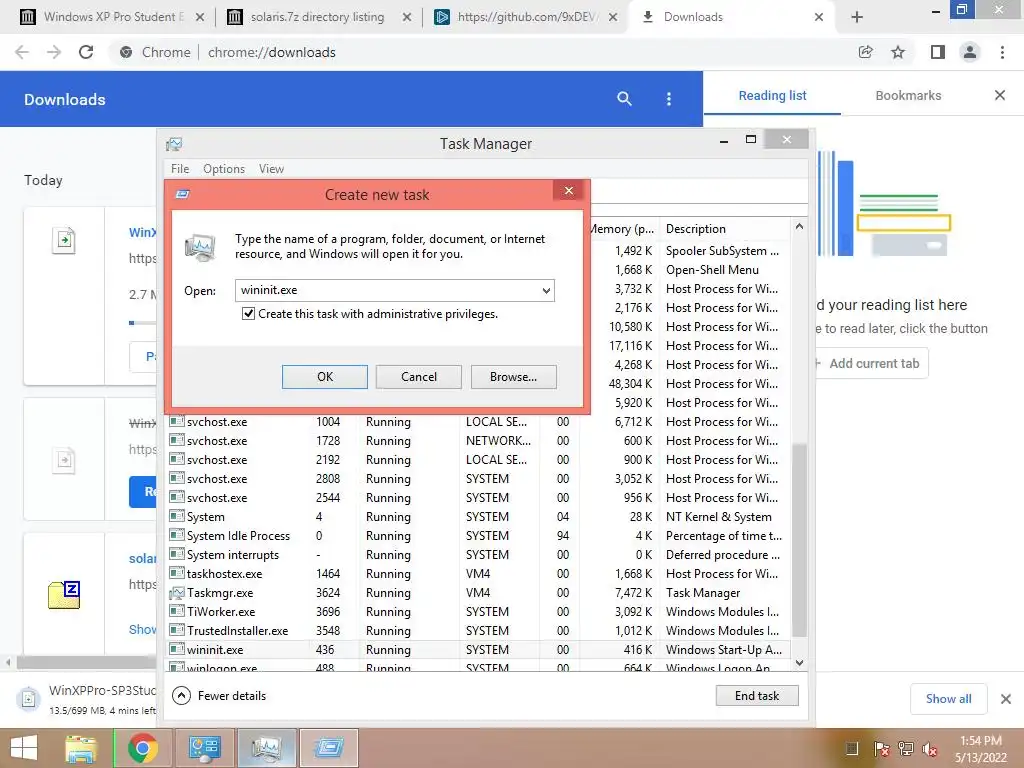The image size is (1024, 768).
Task: Select the wininit.exe process row
Action: (x=479, y=650)
